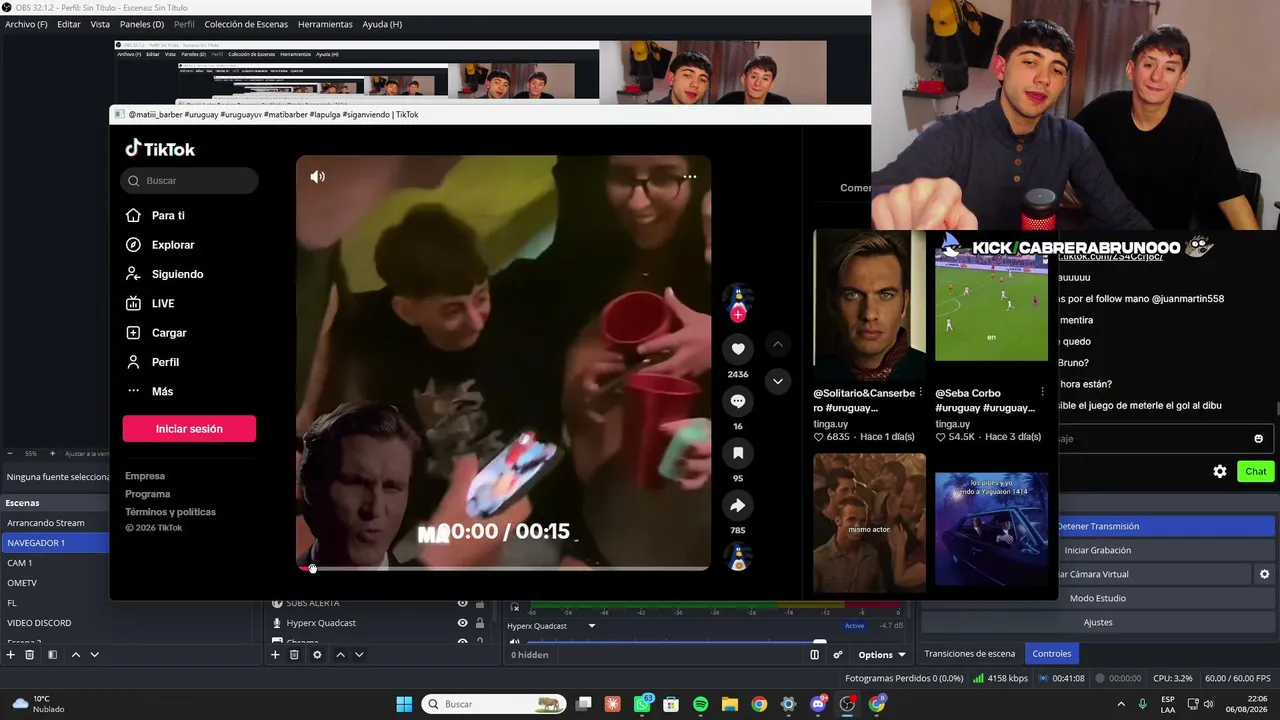Add a new source with plus icon

coord(275,655)
